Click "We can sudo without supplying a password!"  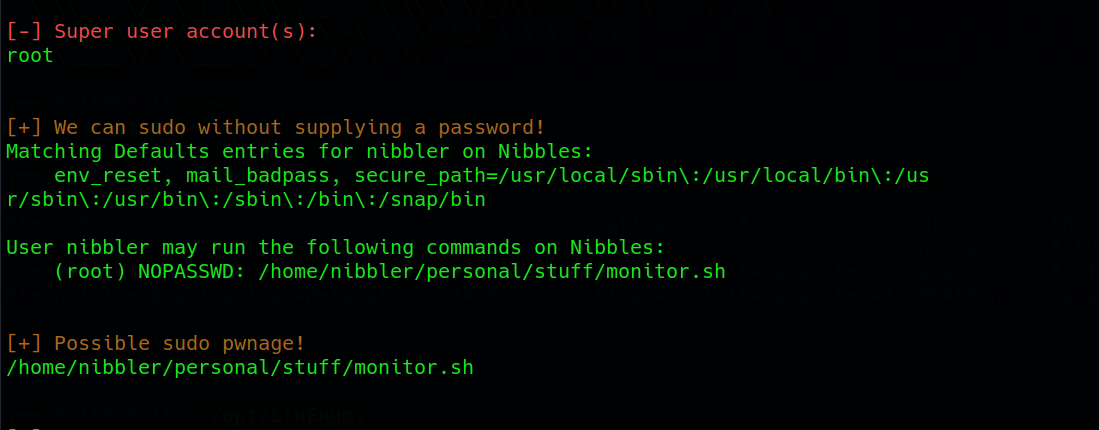click(299, 127)
